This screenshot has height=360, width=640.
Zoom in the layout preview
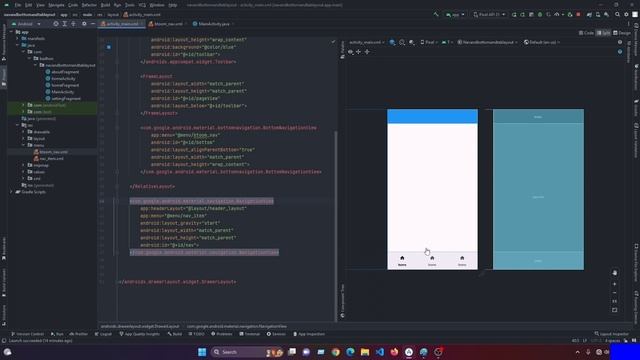click(x=615, y=284)
